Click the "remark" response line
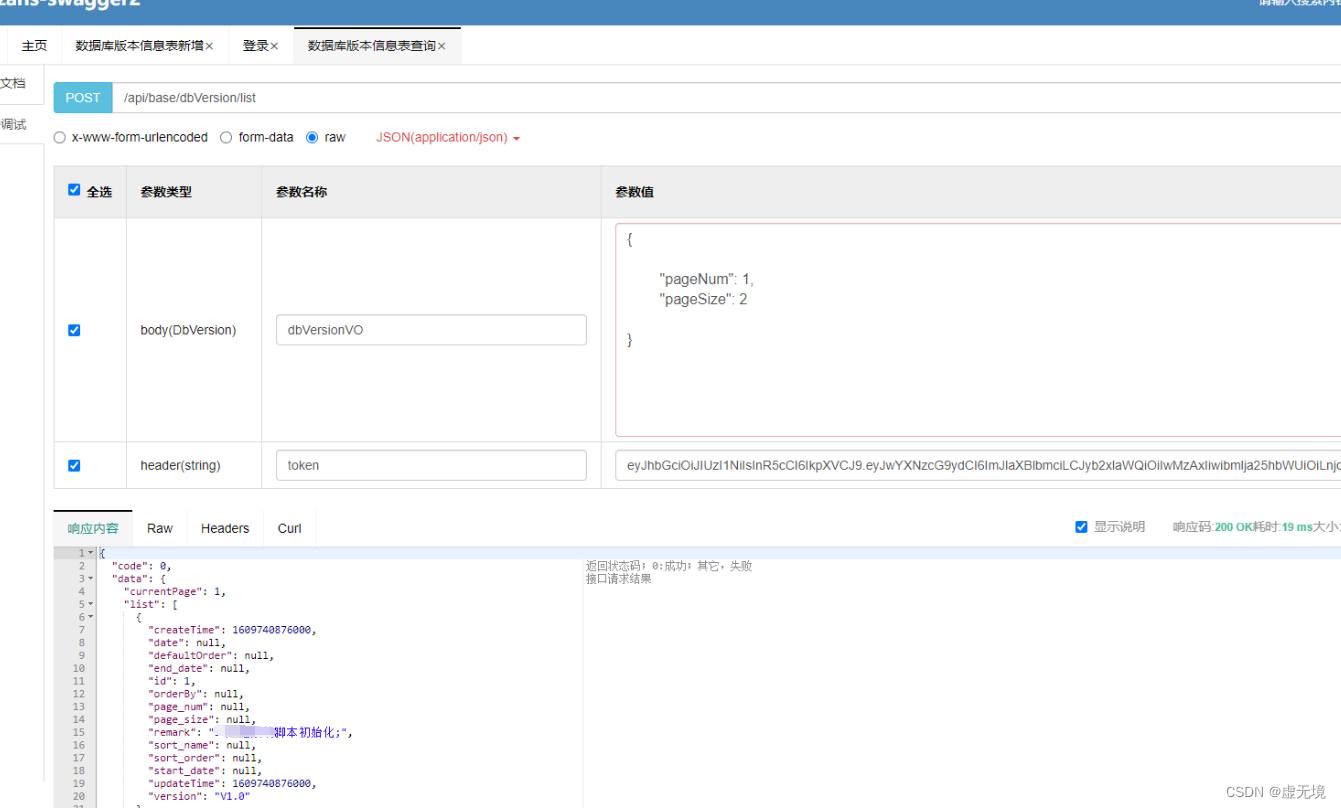 click(x=250, y=732)
